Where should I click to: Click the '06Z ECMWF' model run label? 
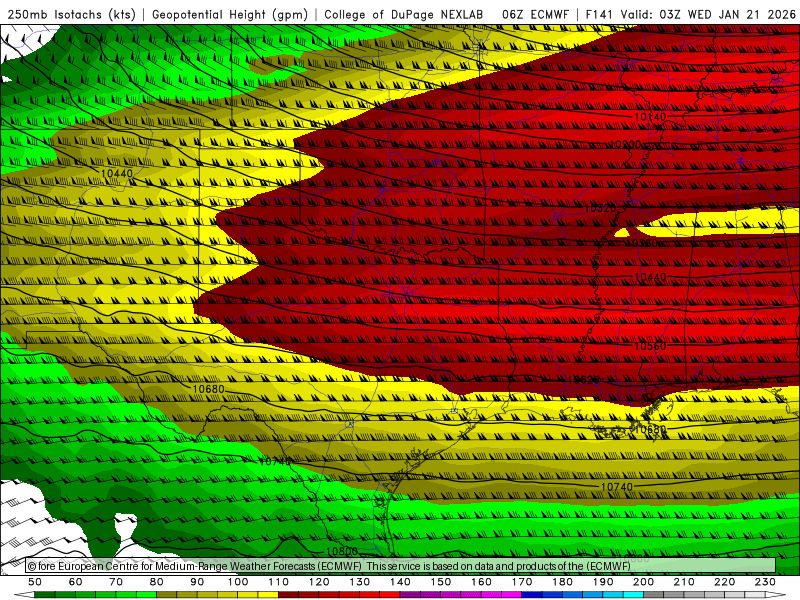535,14
